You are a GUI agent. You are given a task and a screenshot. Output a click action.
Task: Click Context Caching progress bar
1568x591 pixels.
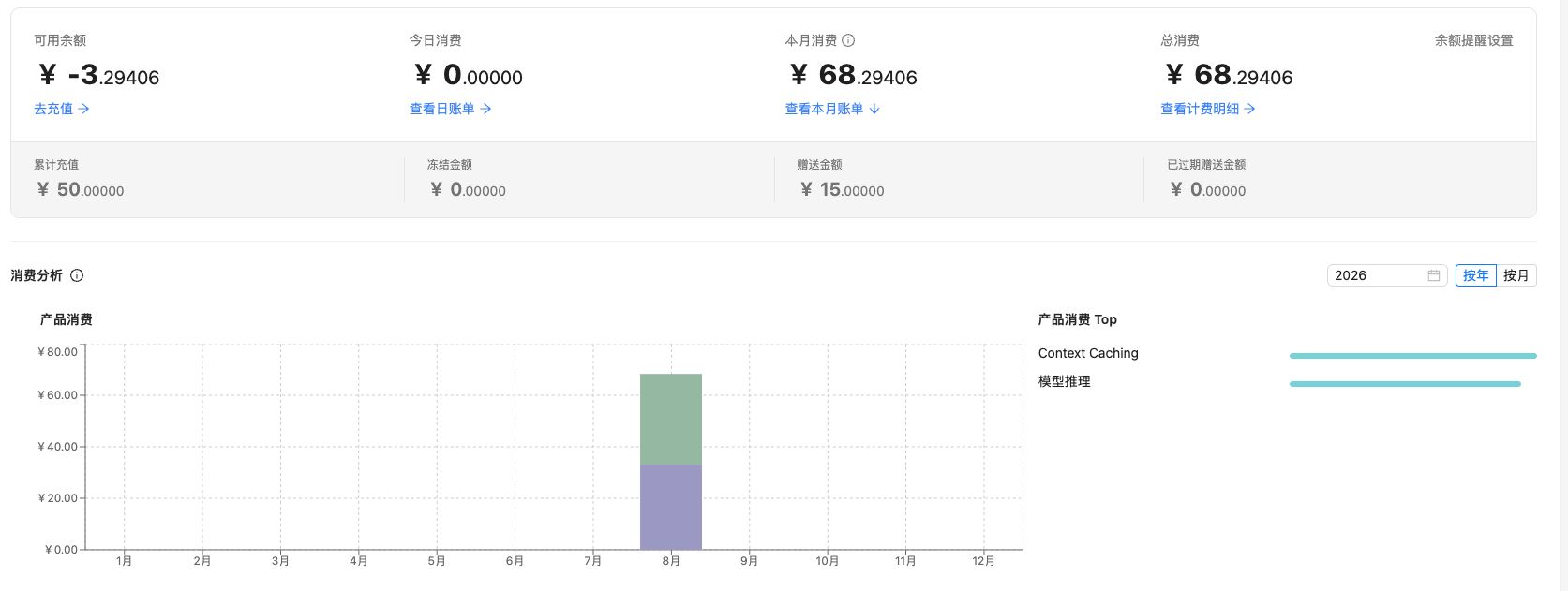click(x=1413, y=356)
